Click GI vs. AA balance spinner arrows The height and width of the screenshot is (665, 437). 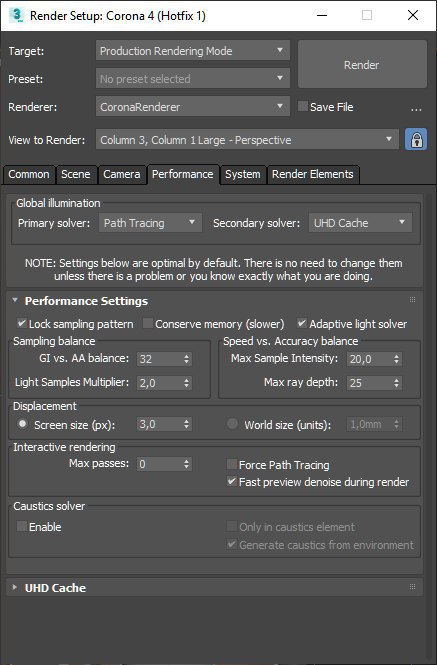[186, 359]
